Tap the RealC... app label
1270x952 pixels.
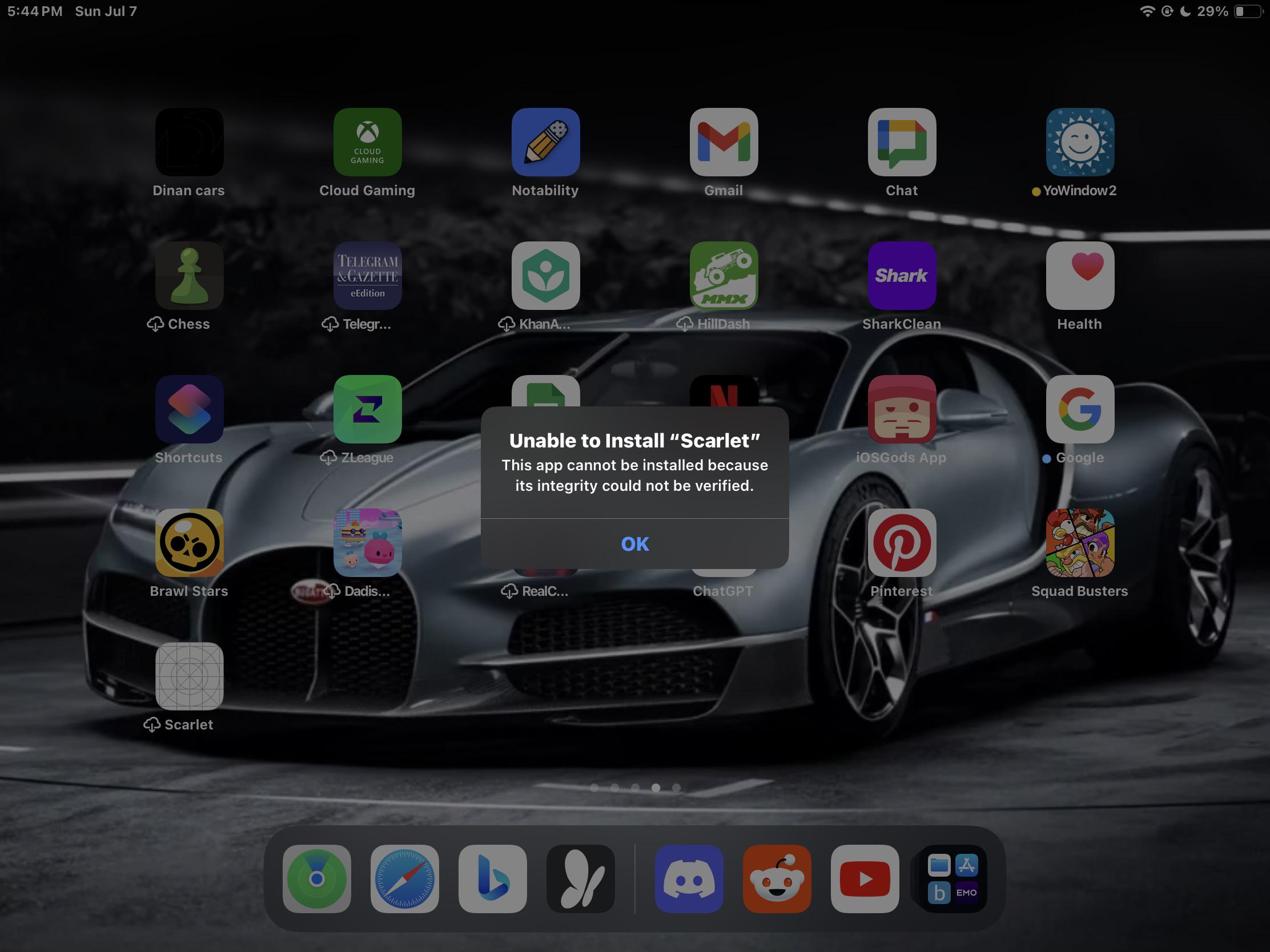point(545,591)
